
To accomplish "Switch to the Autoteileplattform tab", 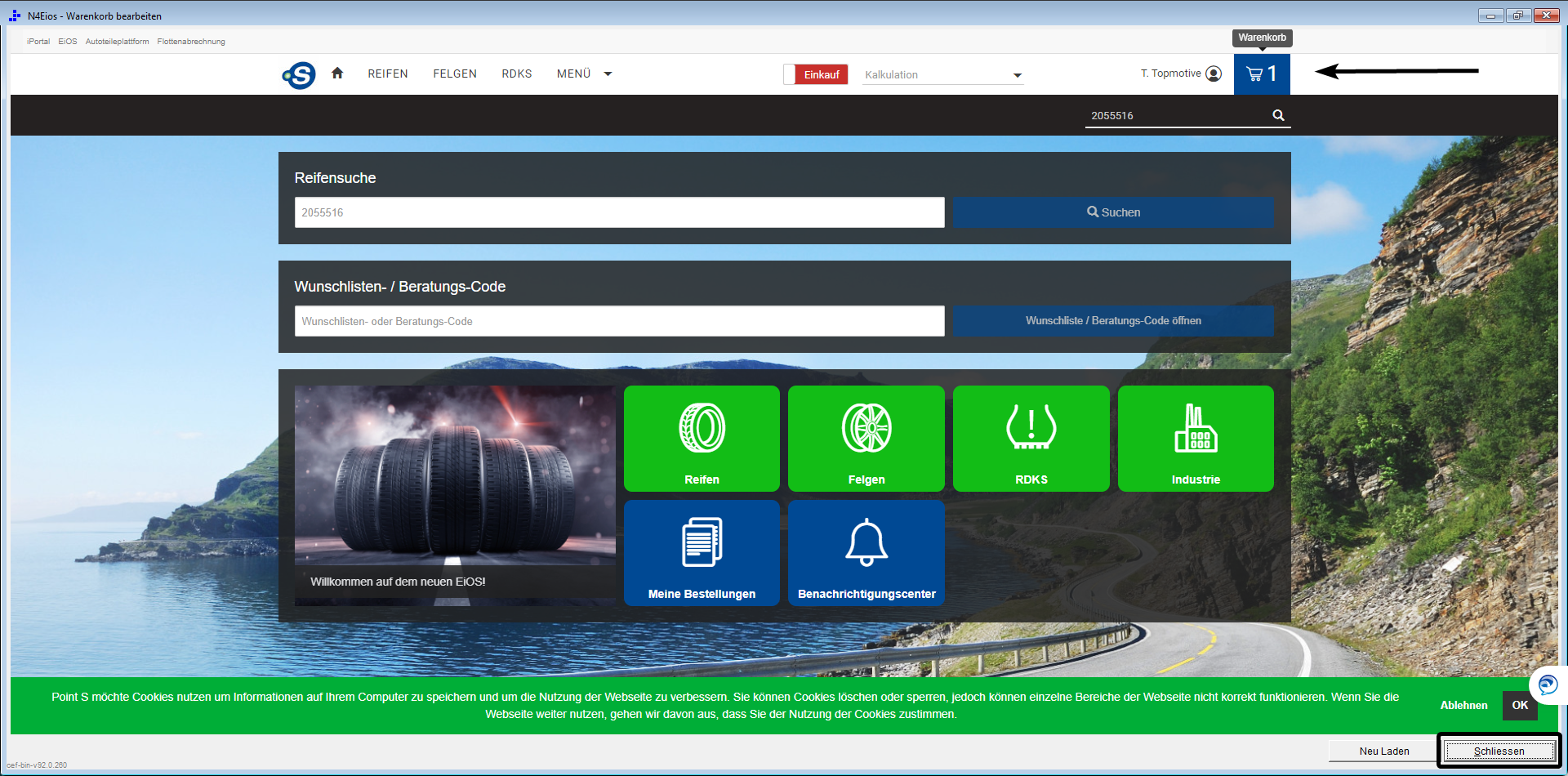I will 118,42.
